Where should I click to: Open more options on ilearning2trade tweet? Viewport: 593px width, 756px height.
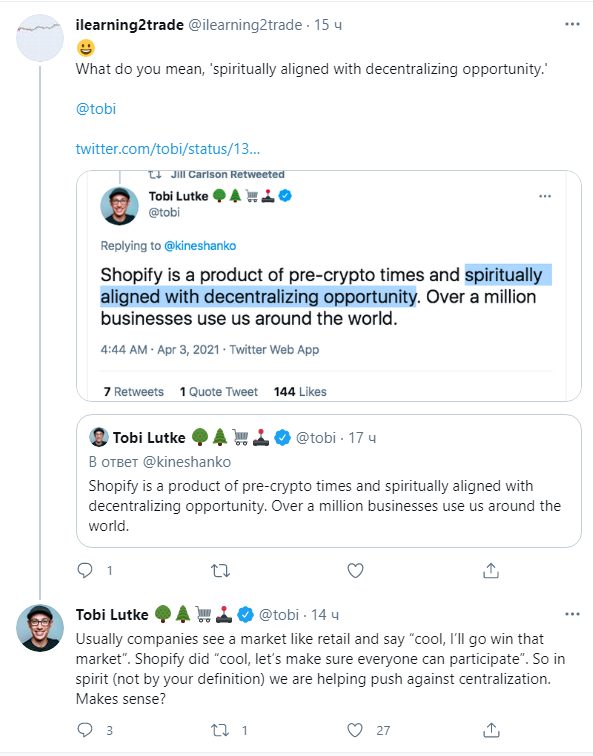pyautogui.click(x=572, y=24)
